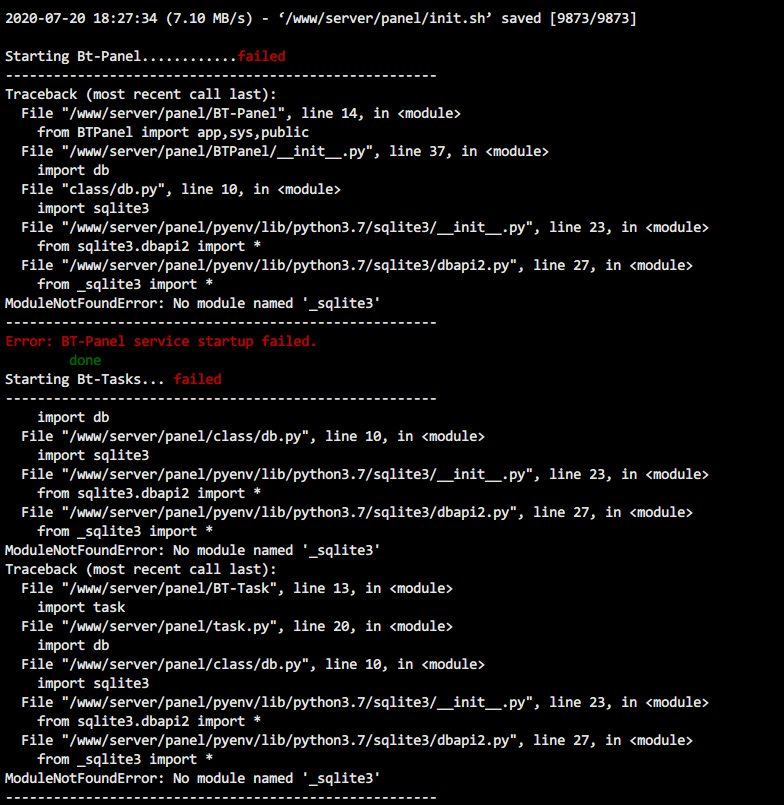Click the last ModuleNotFoundError message at bottom
Image resolution: width=784 pixels, height=805 pixels.
(193, 778)
